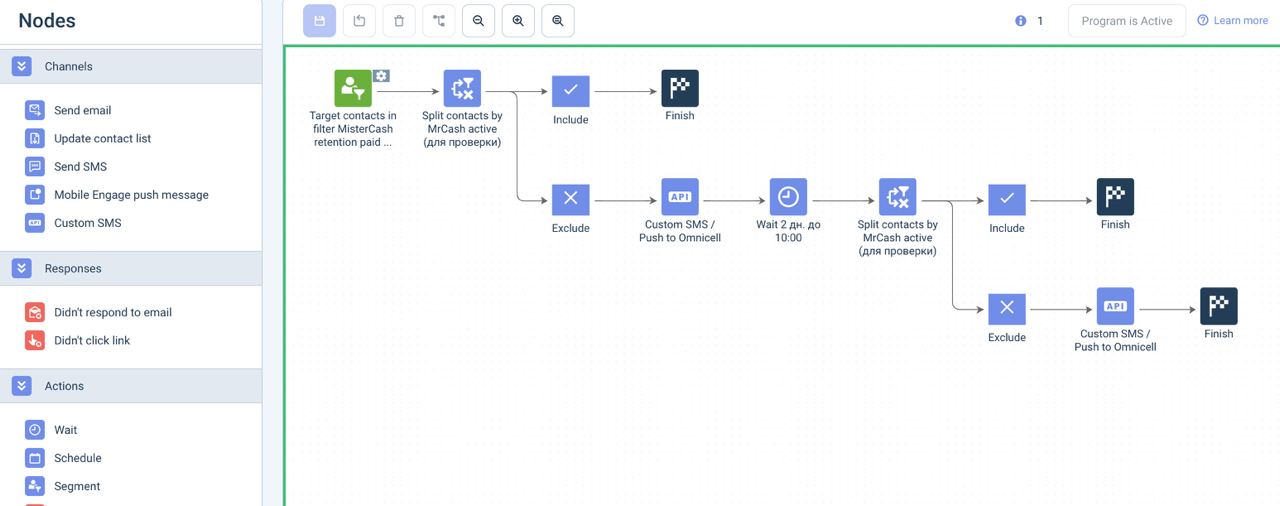The width and height of the screenshot is (1280, 506).
Task: Click the Didn't respond to email label
Action: [113, 312]
